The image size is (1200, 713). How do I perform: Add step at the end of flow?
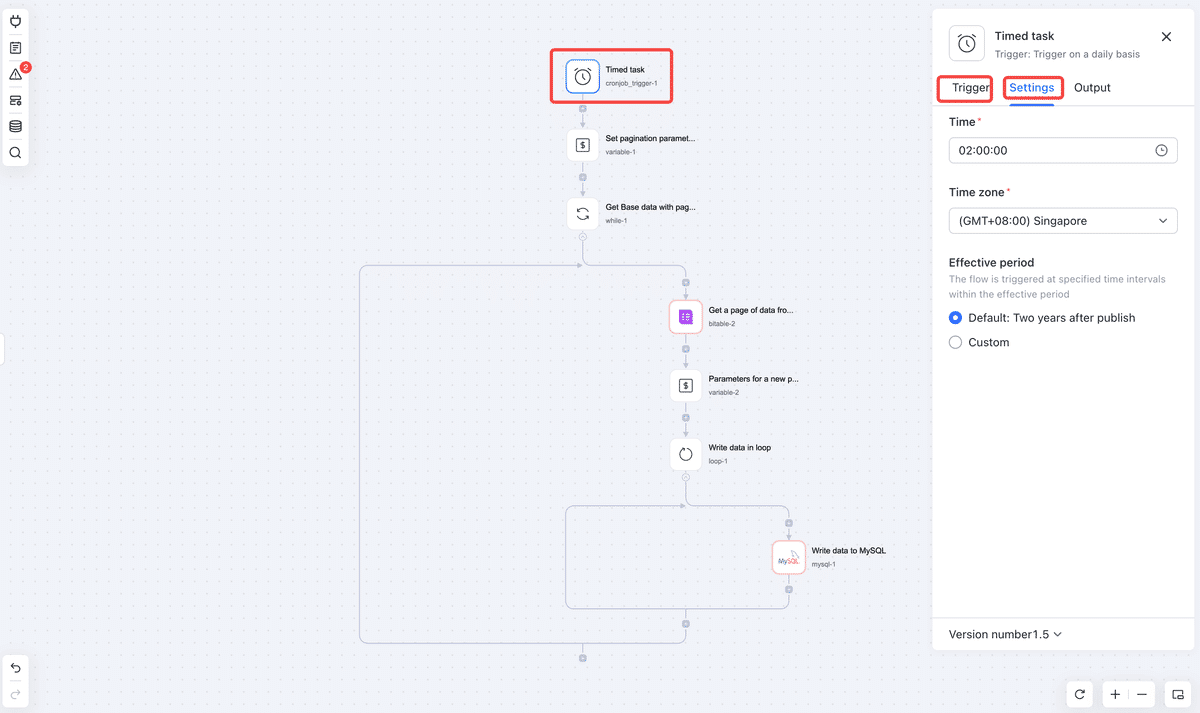click(583, 658)
